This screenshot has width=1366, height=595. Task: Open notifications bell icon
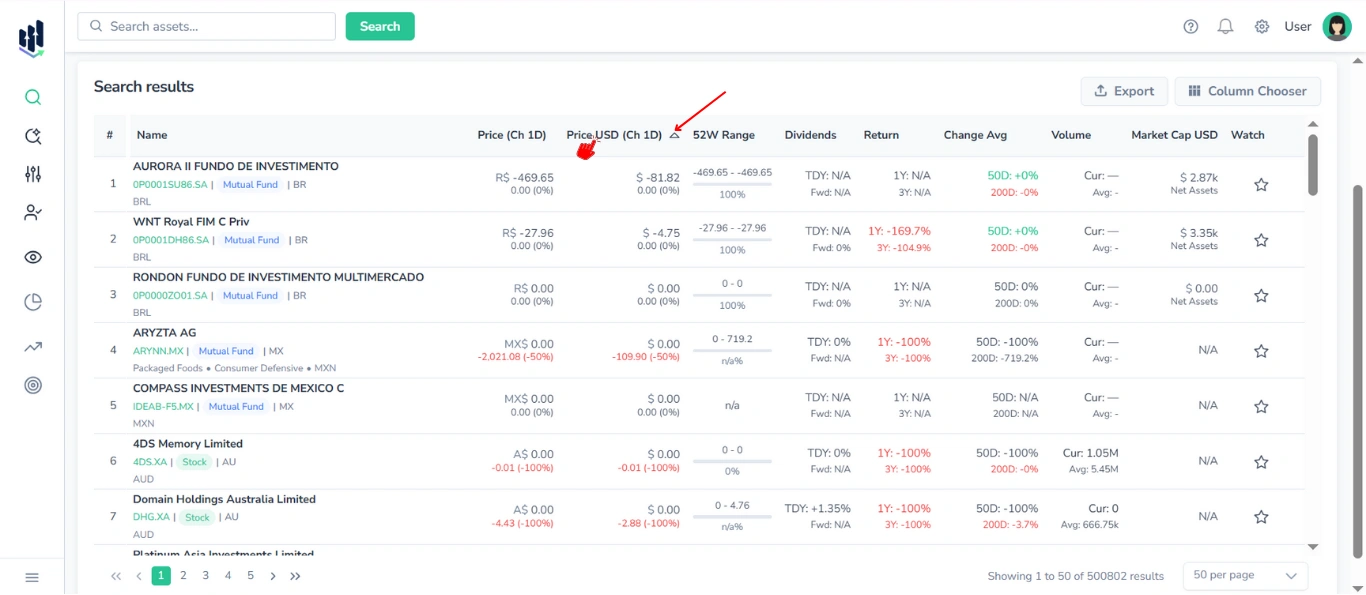coord(1225,26)
